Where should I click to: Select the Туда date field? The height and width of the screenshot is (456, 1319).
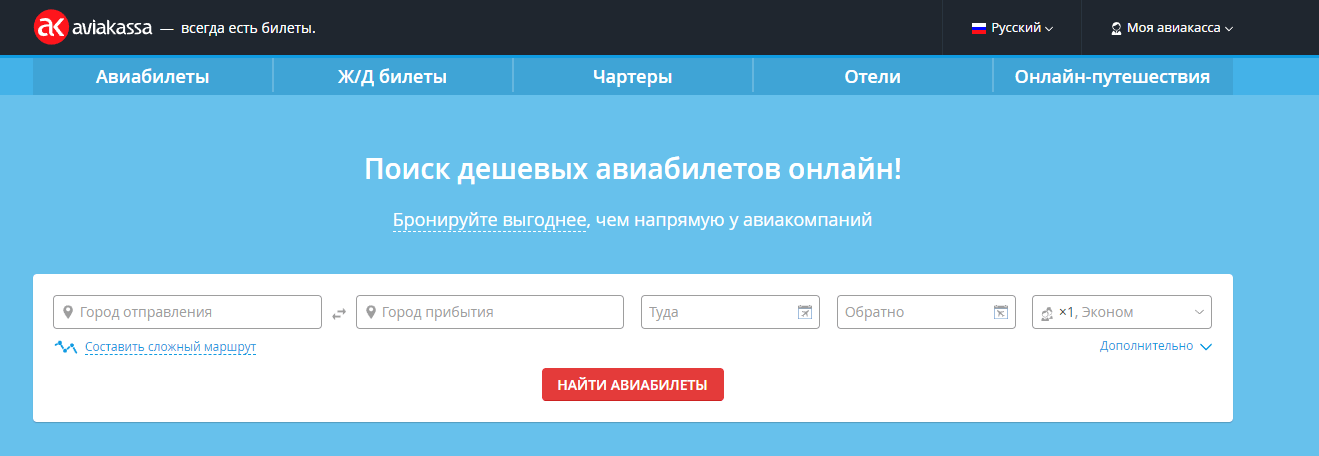pos(730,312)
